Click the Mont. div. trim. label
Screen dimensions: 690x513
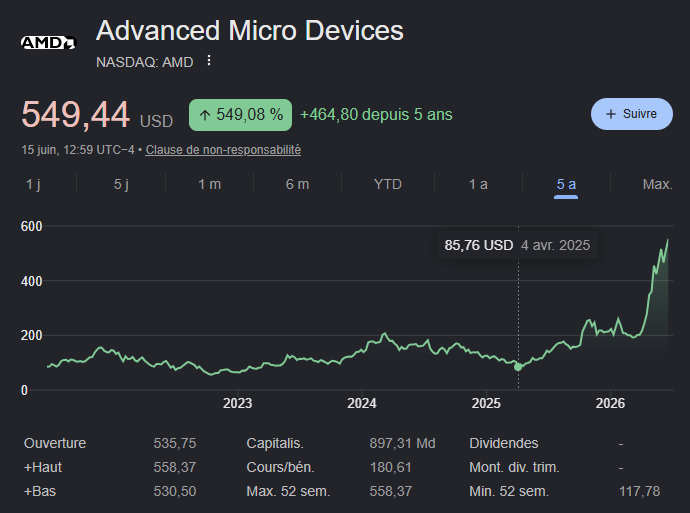tap(514, 467)
